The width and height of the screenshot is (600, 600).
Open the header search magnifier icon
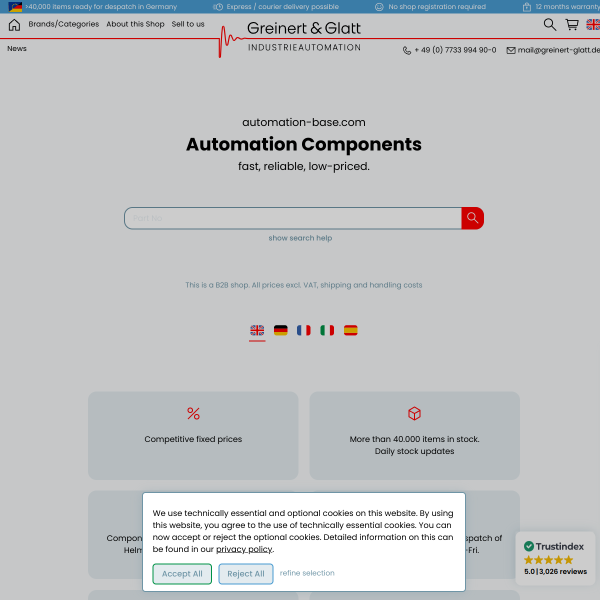(x=550, y=24)
